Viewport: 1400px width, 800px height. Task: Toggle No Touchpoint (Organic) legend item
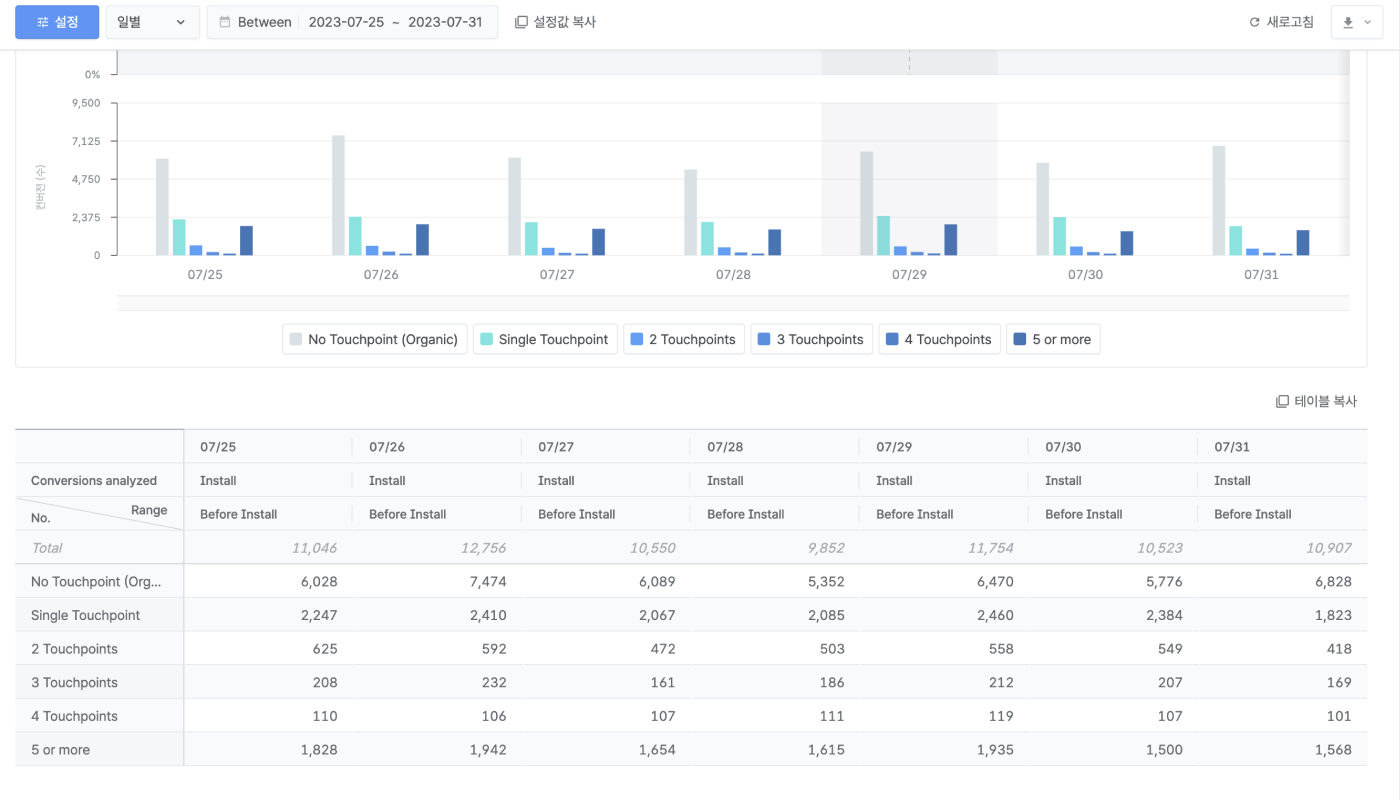(x=375, y=339)
